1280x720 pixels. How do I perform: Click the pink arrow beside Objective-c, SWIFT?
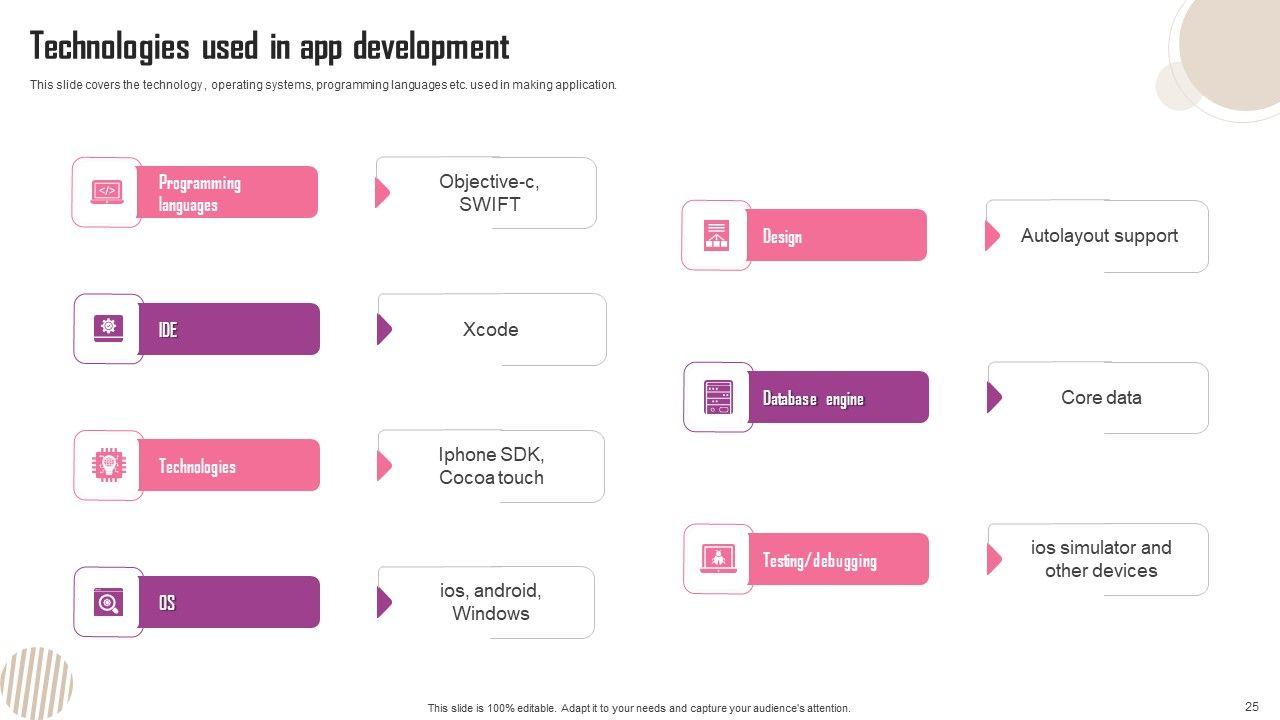click(x=383, y=192)
